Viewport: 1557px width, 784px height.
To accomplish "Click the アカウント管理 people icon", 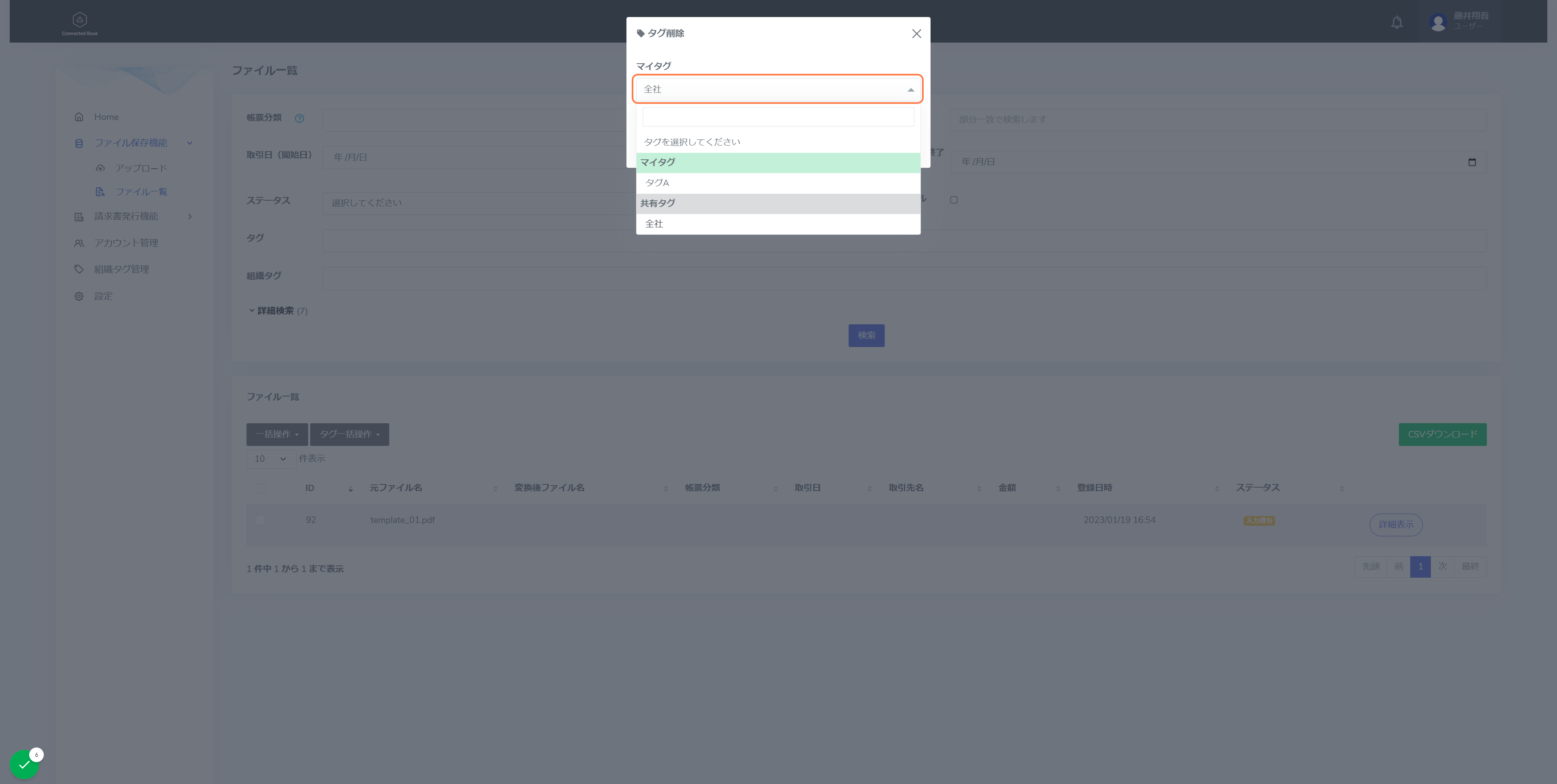I will 79,243.
